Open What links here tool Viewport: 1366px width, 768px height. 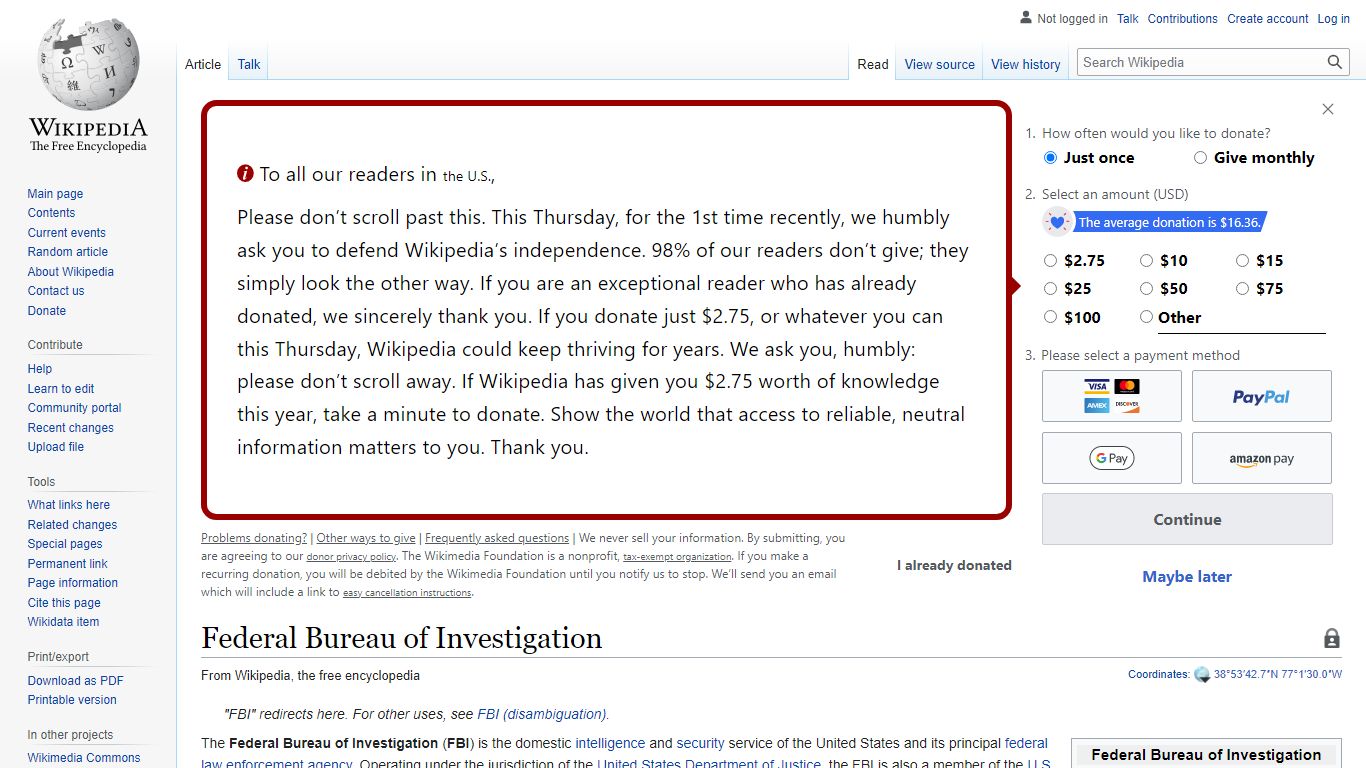68,505
